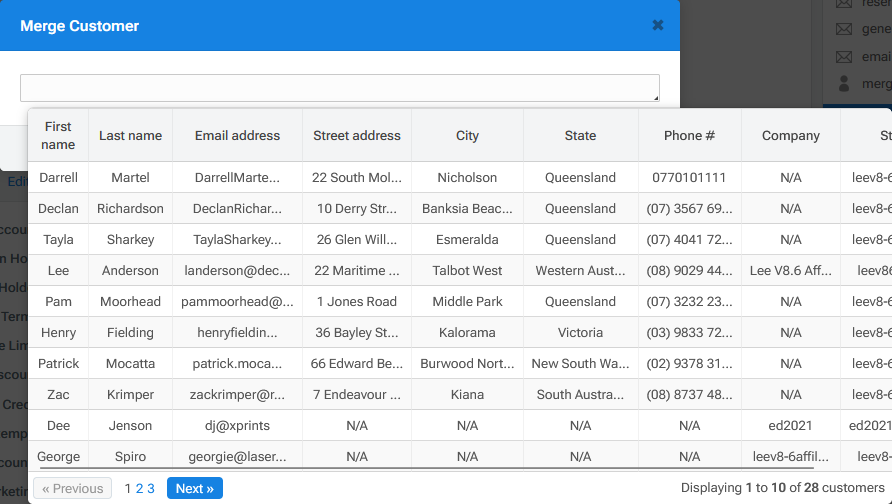This screenshot has width=892, height=504.
Task: Select customer Darrell in first name column
Action: [x=58, y=177]
